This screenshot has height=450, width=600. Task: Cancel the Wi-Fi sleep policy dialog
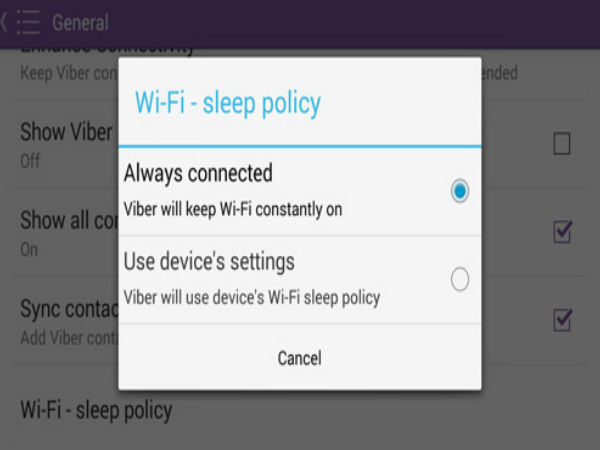300,359
